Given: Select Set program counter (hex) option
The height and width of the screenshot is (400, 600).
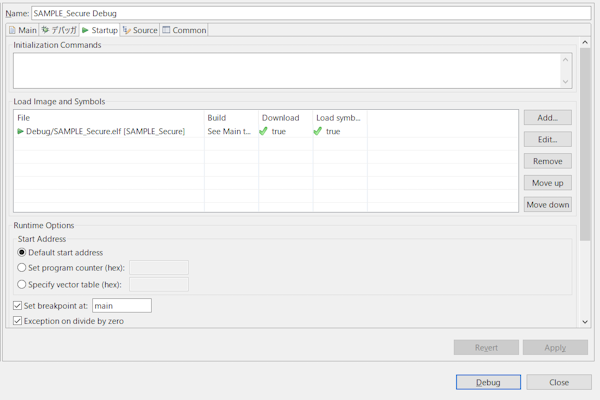Looking at the screenshot, I should [x=22, y=267].
